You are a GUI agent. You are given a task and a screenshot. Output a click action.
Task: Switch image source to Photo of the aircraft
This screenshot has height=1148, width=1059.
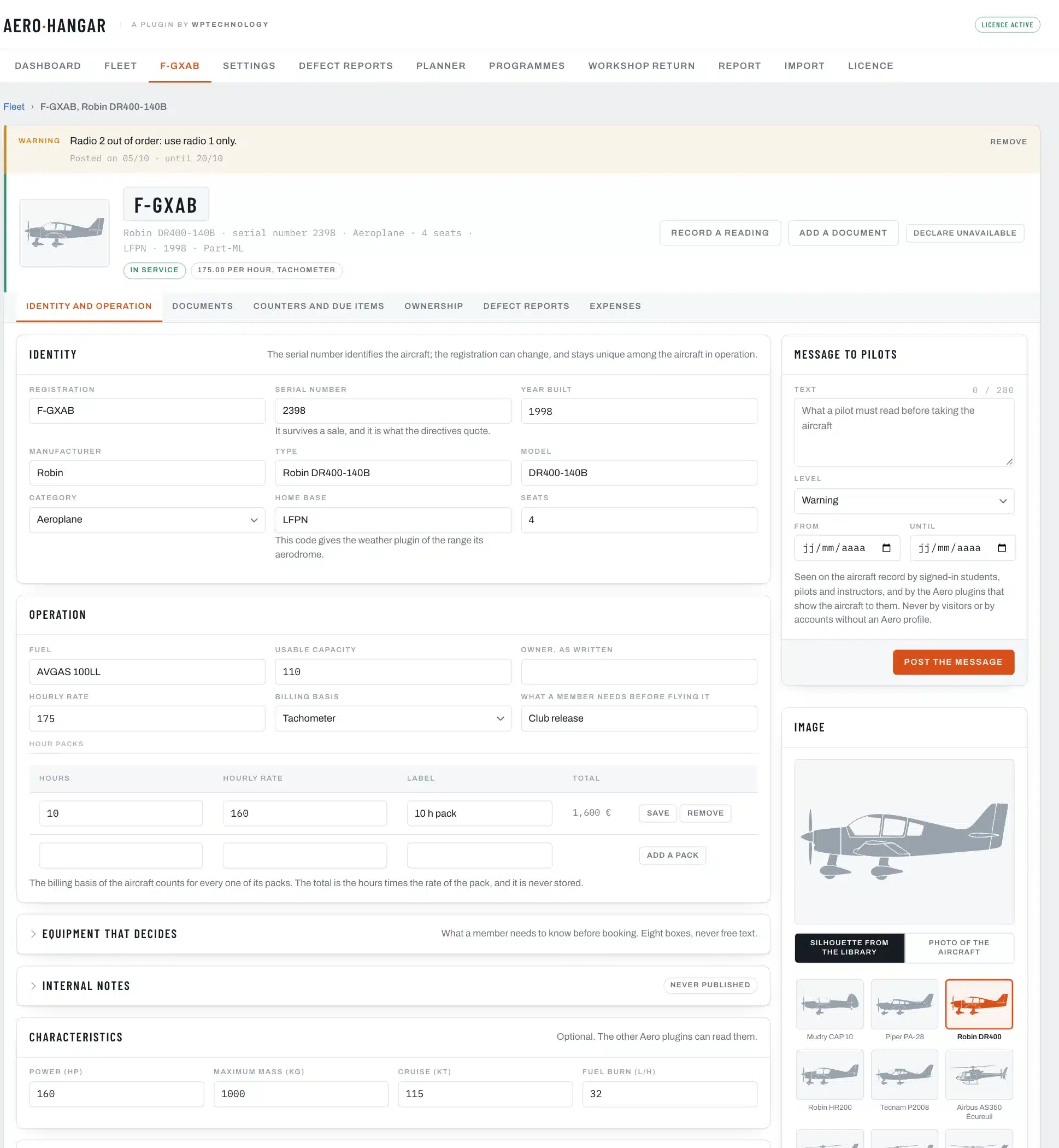(958, 947)
